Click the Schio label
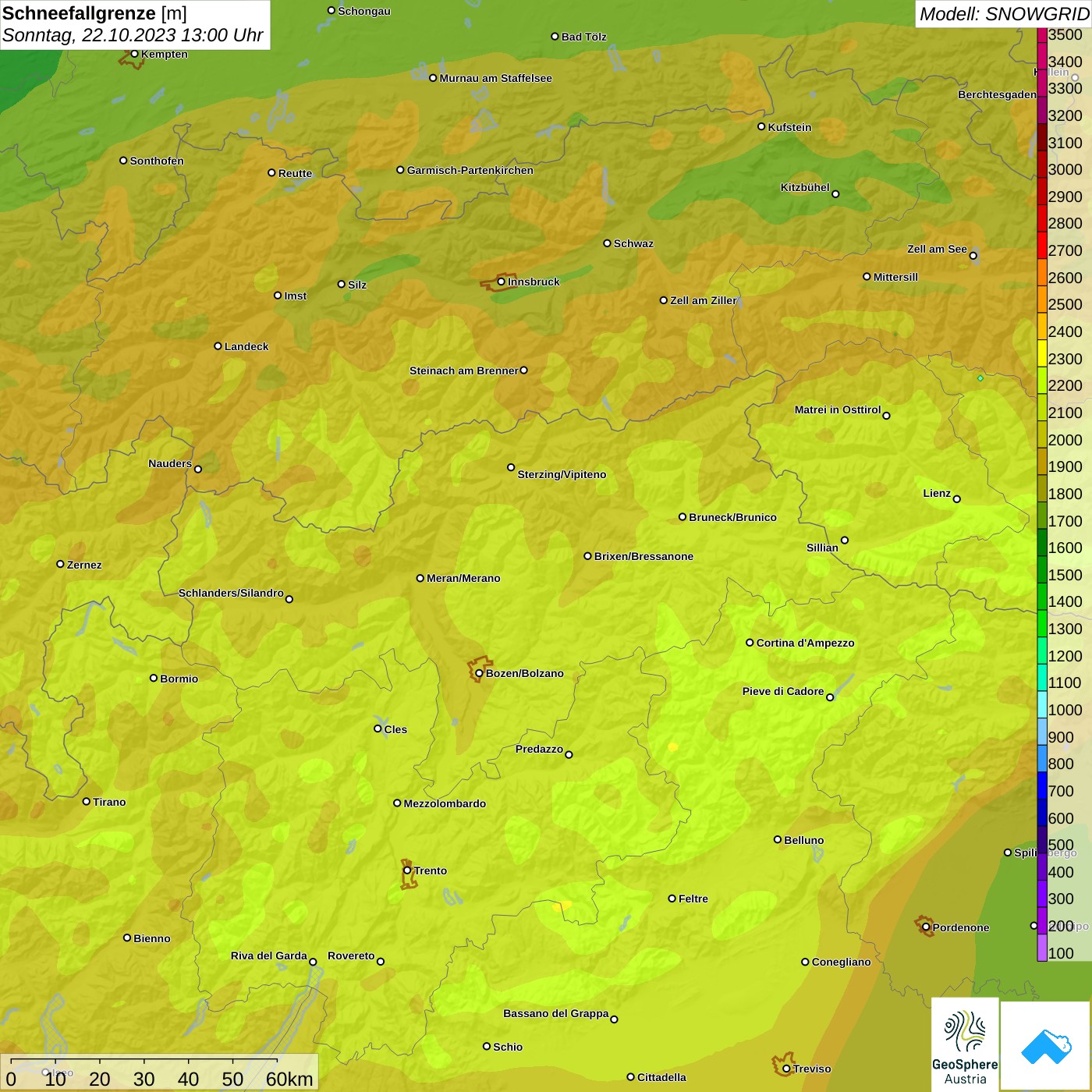The image size is (1092, 1092). [x=508, y=1047]
